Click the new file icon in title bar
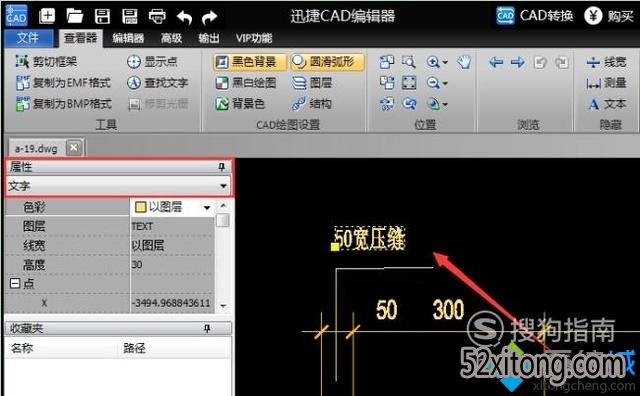Image resolution: width=640 pixels, height=396 pixels. (x=47, y=16)
